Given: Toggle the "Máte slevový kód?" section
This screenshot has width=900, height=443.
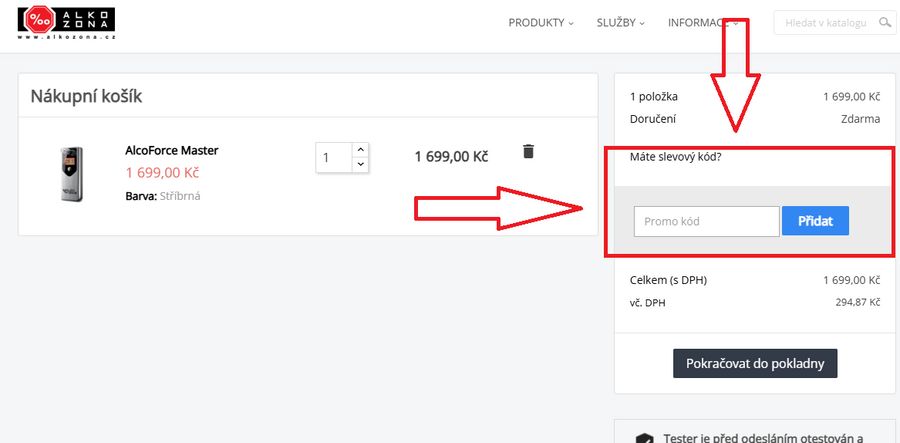Looking at the screenshot, I should 676,157.
